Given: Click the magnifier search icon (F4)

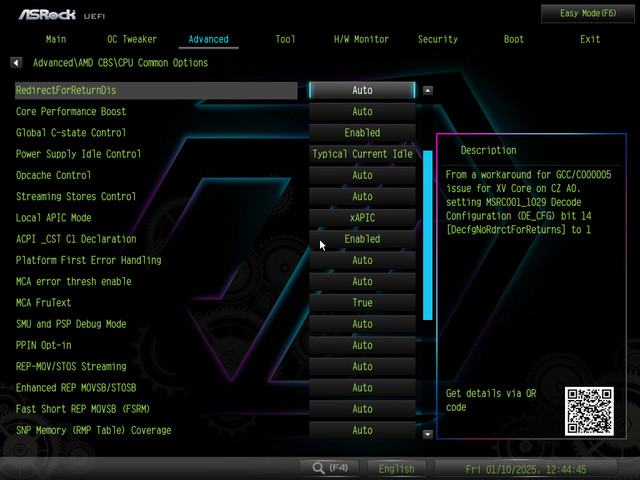Looking at the screenshot, I should click(318, 468).
